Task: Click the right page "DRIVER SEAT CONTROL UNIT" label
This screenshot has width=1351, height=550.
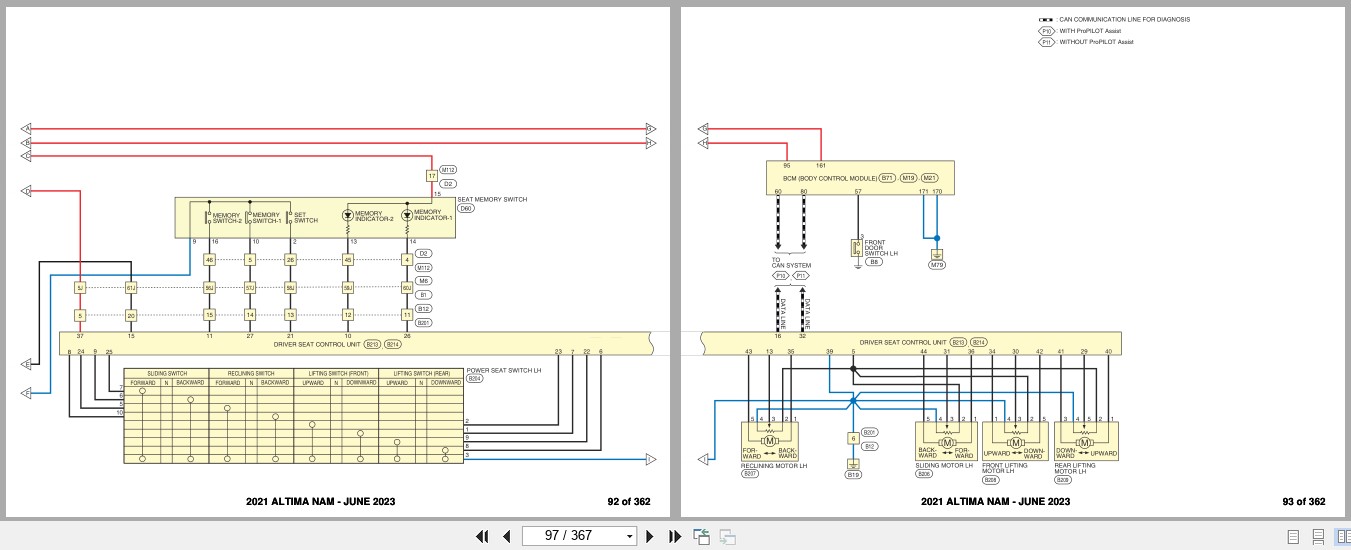Action: tap(902, 342)
